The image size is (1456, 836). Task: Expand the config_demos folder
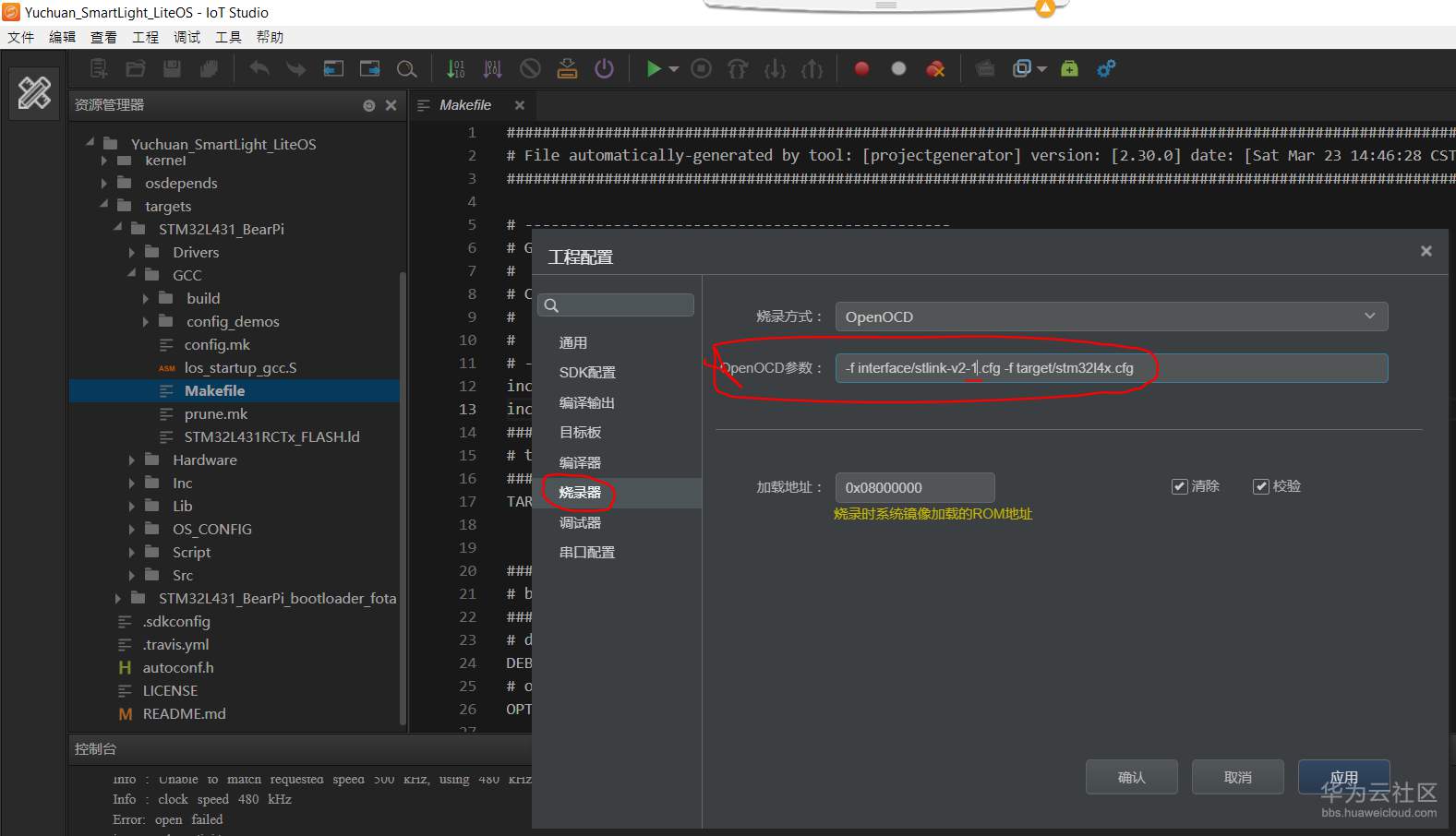pyautogui.click(x=145, y=322)
